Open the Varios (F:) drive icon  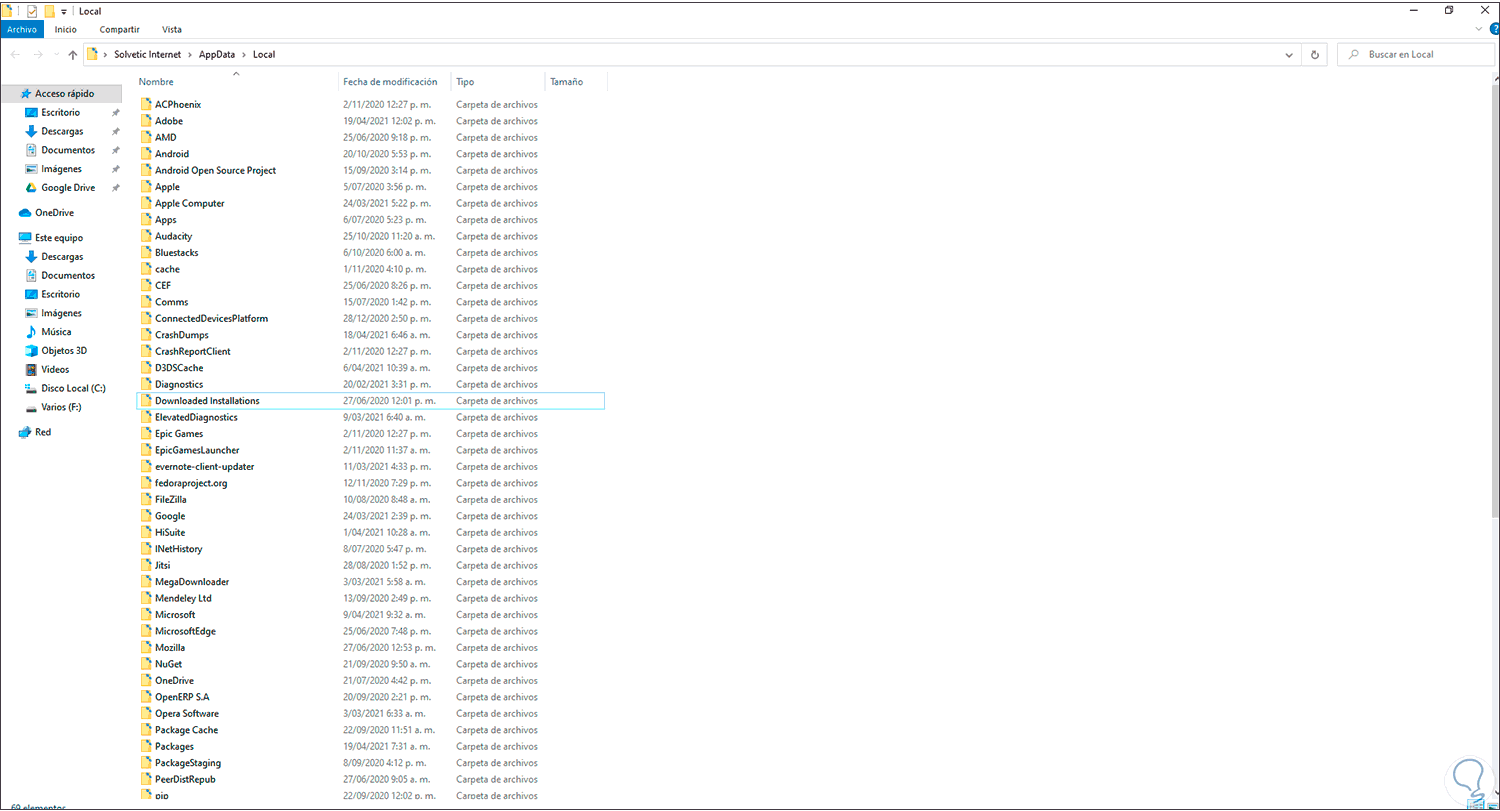(x=31, y=407)
